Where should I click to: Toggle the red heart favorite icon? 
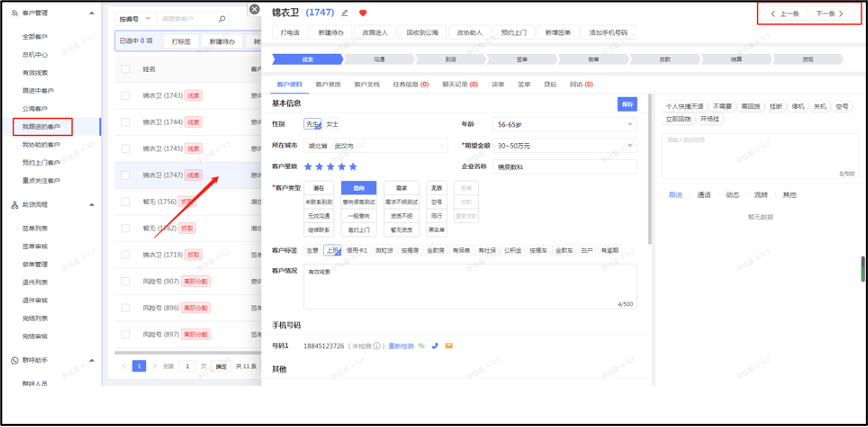click(363, 13)
